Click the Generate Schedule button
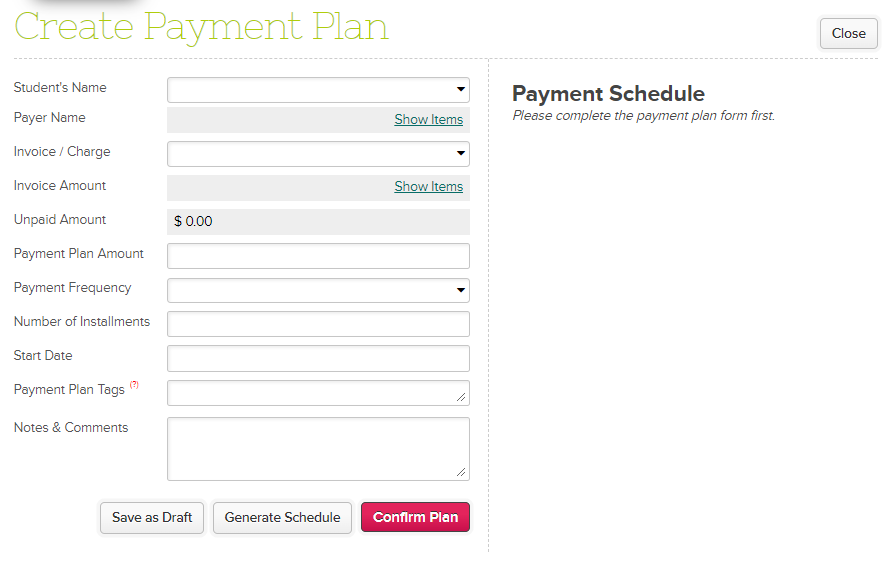The height and width of the screenshot is (569, 894). tap(282, 518)
